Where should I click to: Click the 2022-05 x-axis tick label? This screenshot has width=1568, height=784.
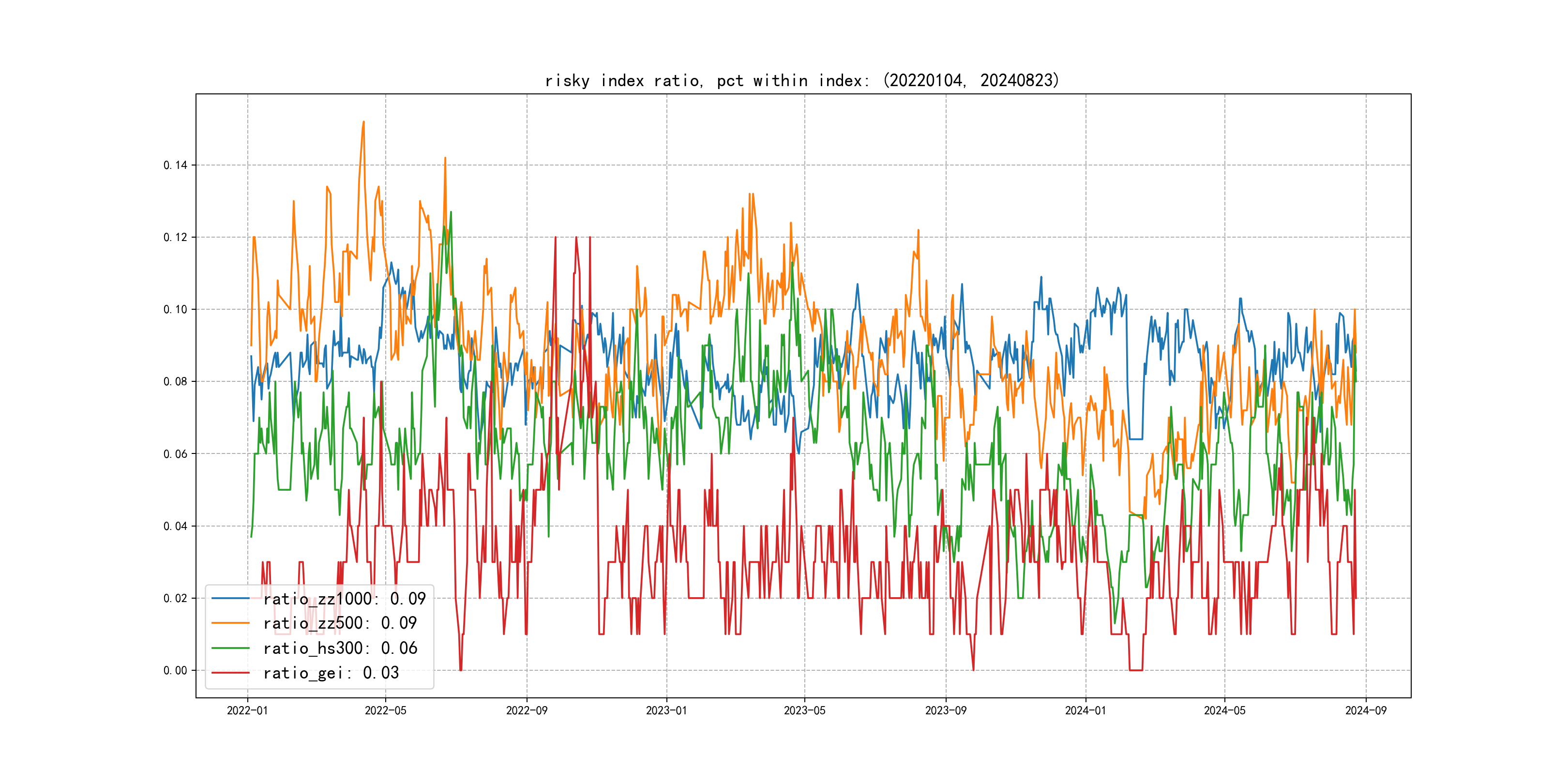point(385,710)
